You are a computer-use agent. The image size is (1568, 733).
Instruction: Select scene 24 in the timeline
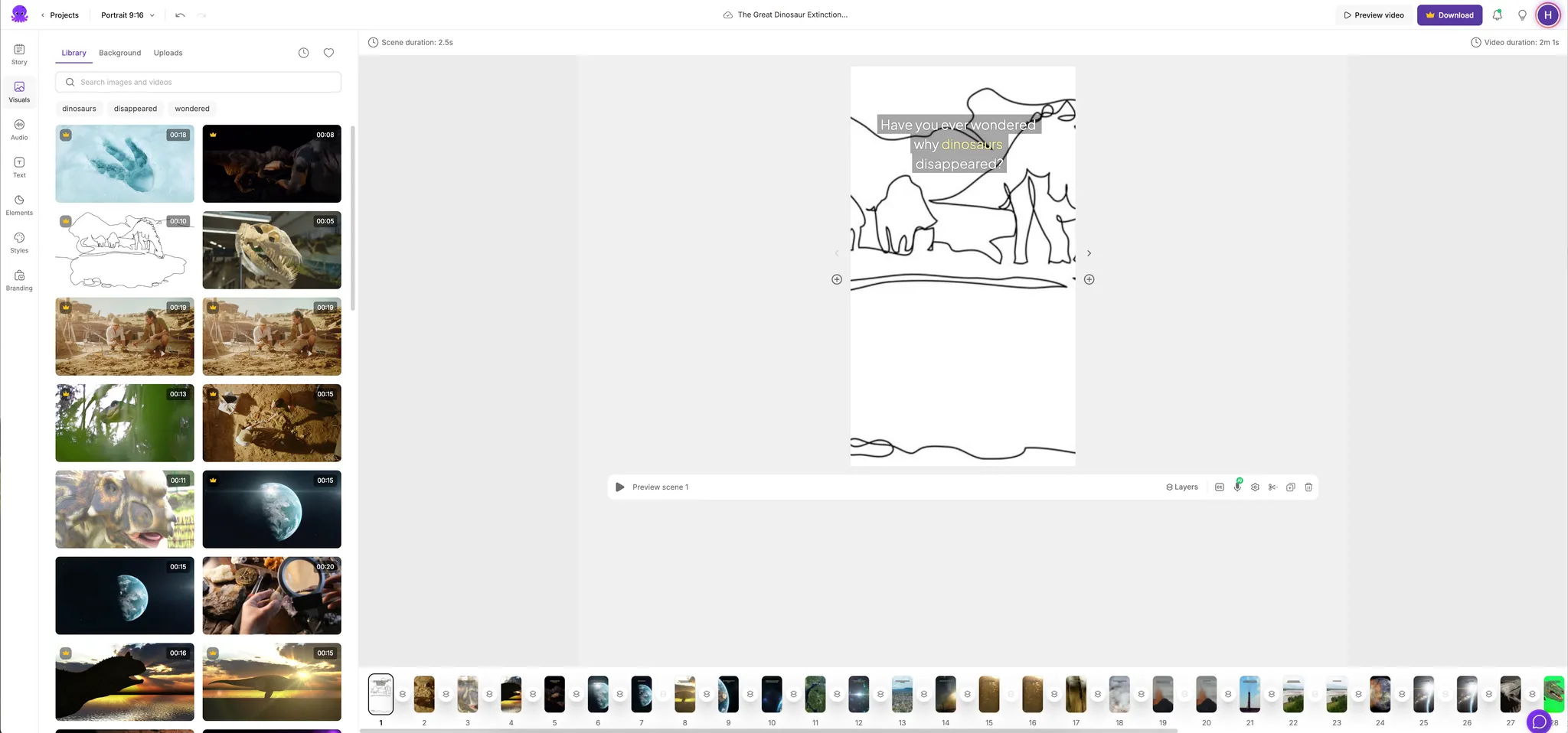tap(1380, 694)
